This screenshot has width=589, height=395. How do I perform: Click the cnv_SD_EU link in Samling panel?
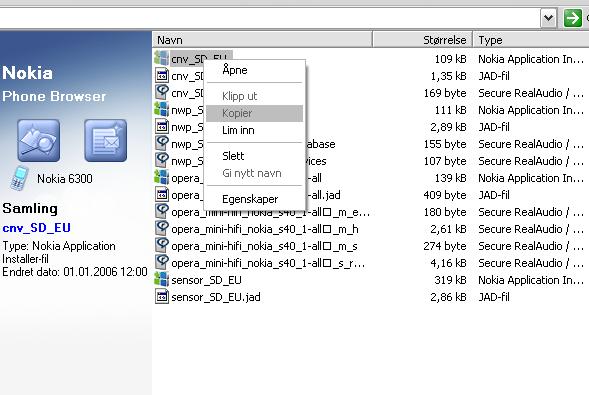click(36, 228)
